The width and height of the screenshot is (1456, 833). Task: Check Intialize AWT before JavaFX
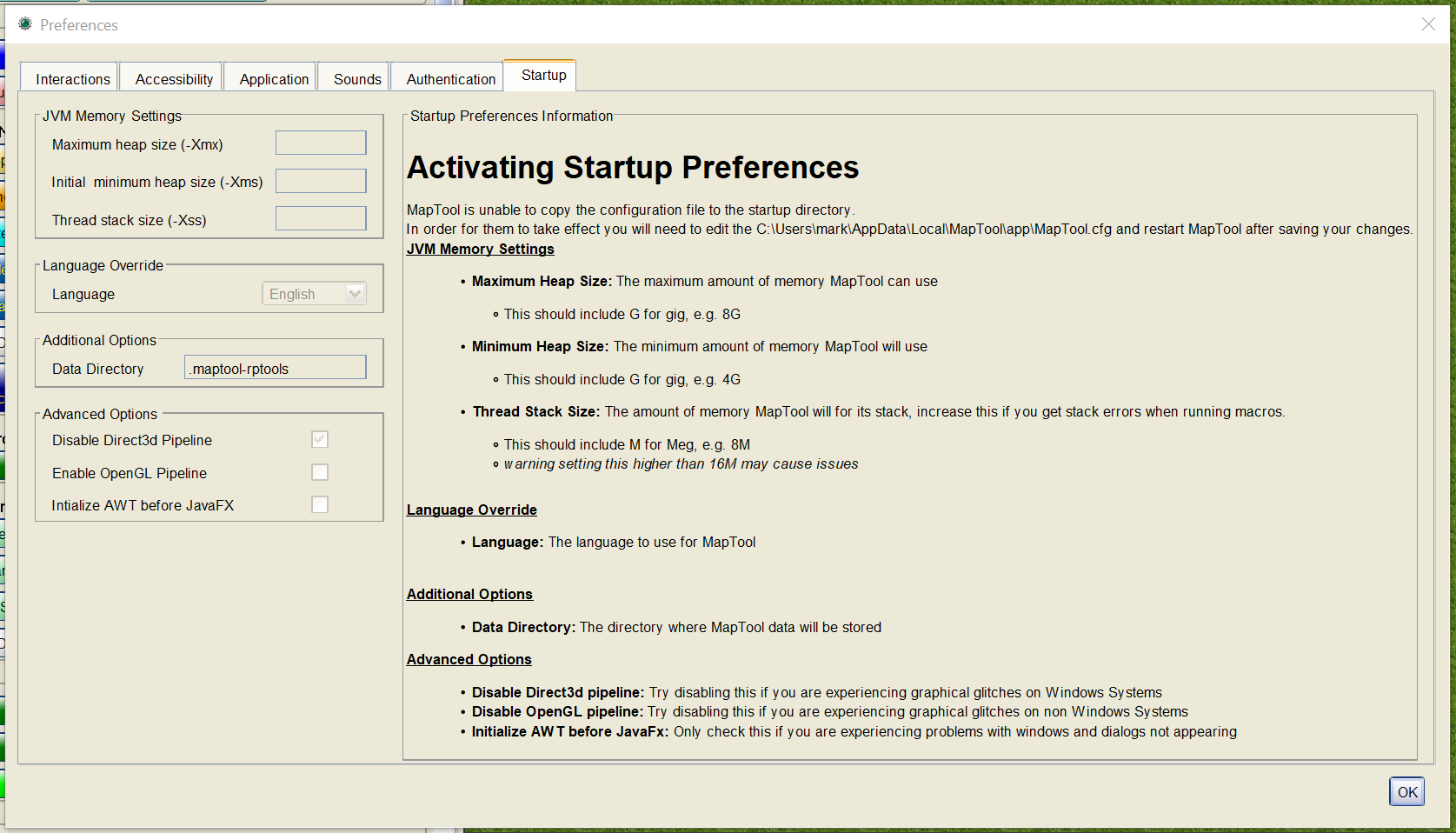tap(320, 504)
